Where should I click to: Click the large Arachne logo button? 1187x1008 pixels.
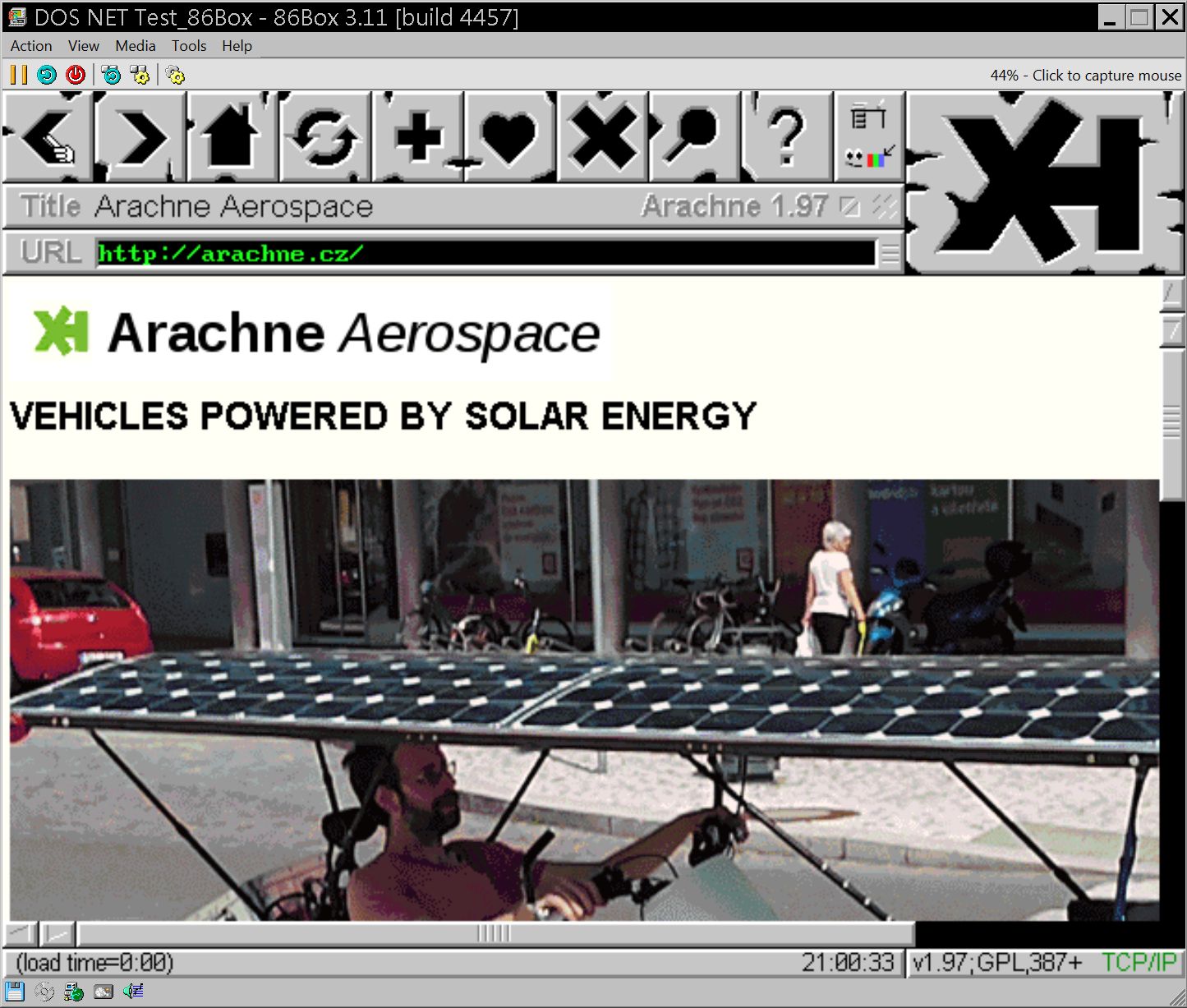pos(1045,182)
